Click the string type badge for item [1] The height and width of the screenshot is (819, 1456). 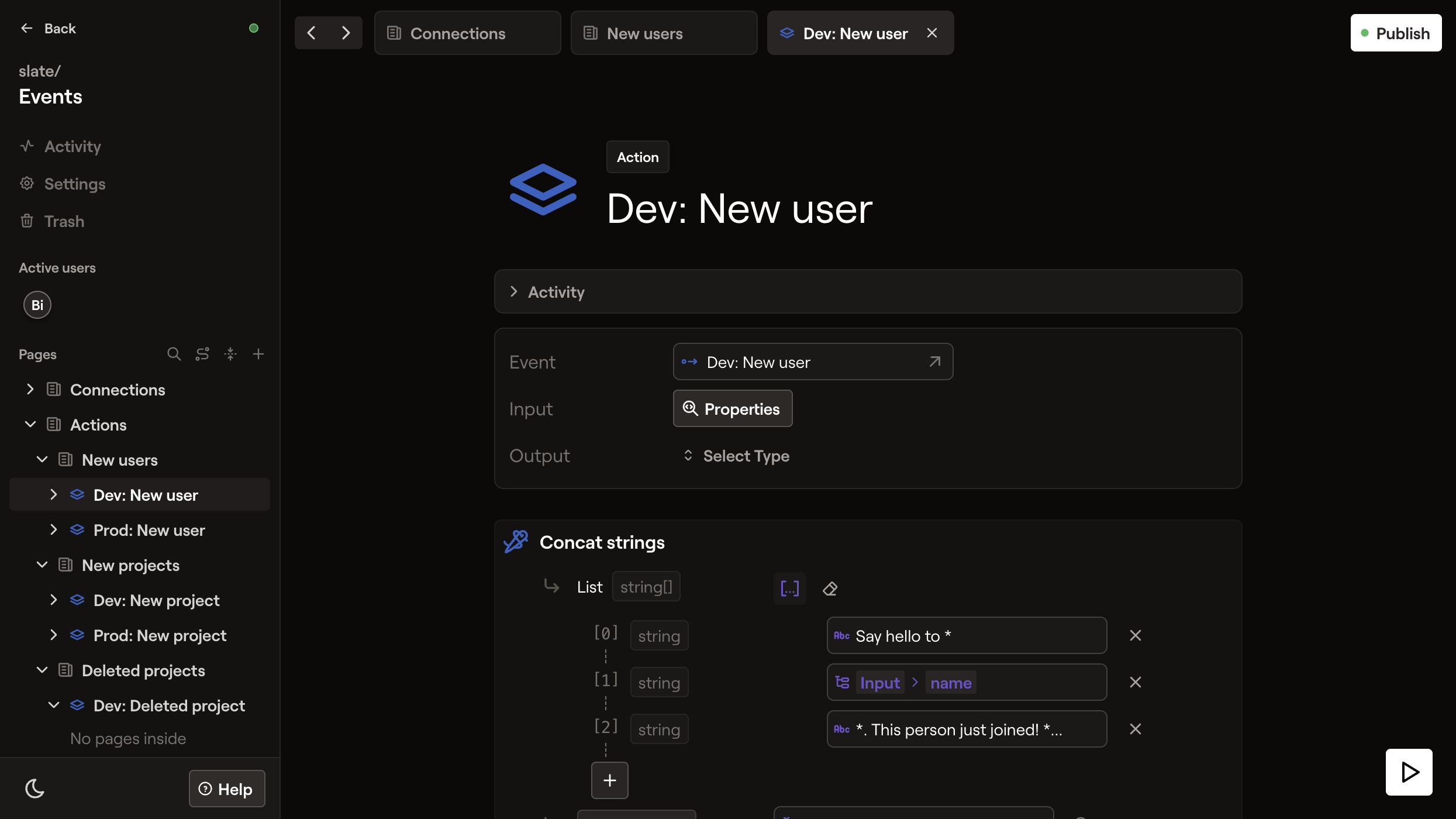click(659, 682)
